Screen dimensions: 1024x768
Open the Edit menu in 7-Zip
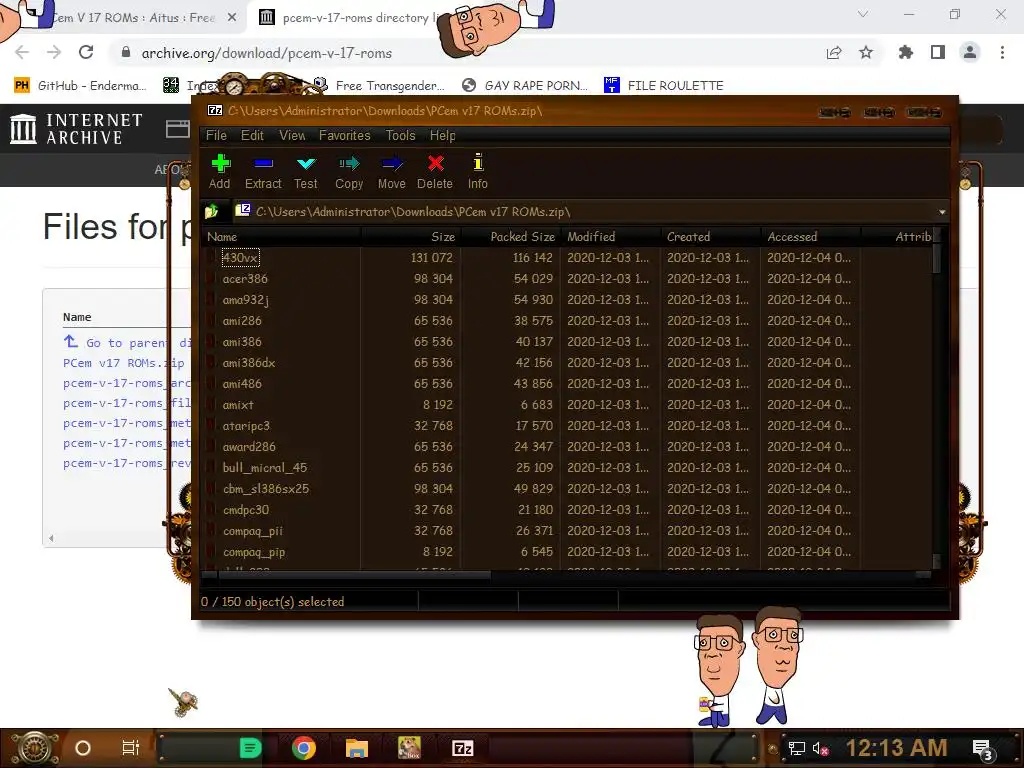(x=252, y=135)
